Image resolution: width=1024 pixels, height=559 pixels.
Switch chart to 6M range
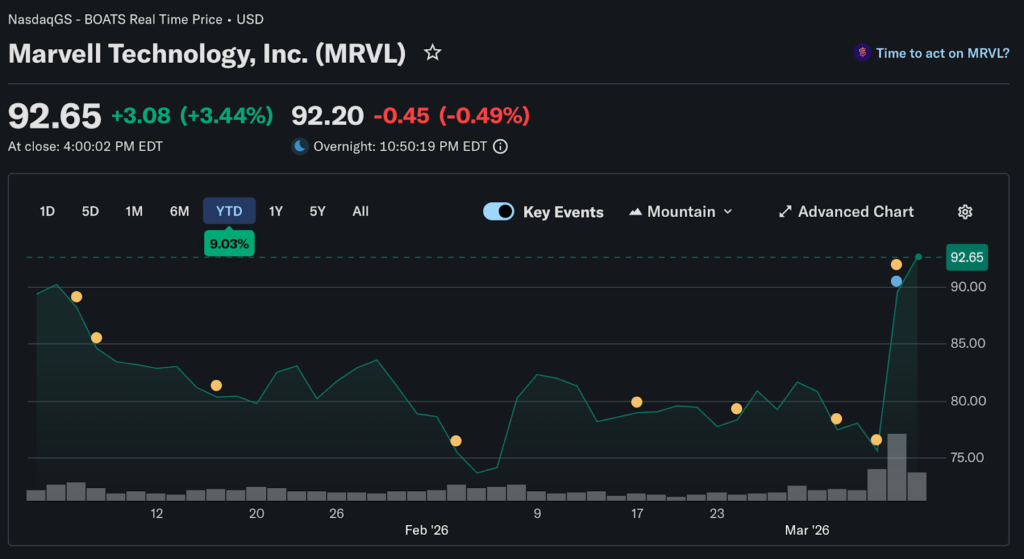(x=179, y=211)
